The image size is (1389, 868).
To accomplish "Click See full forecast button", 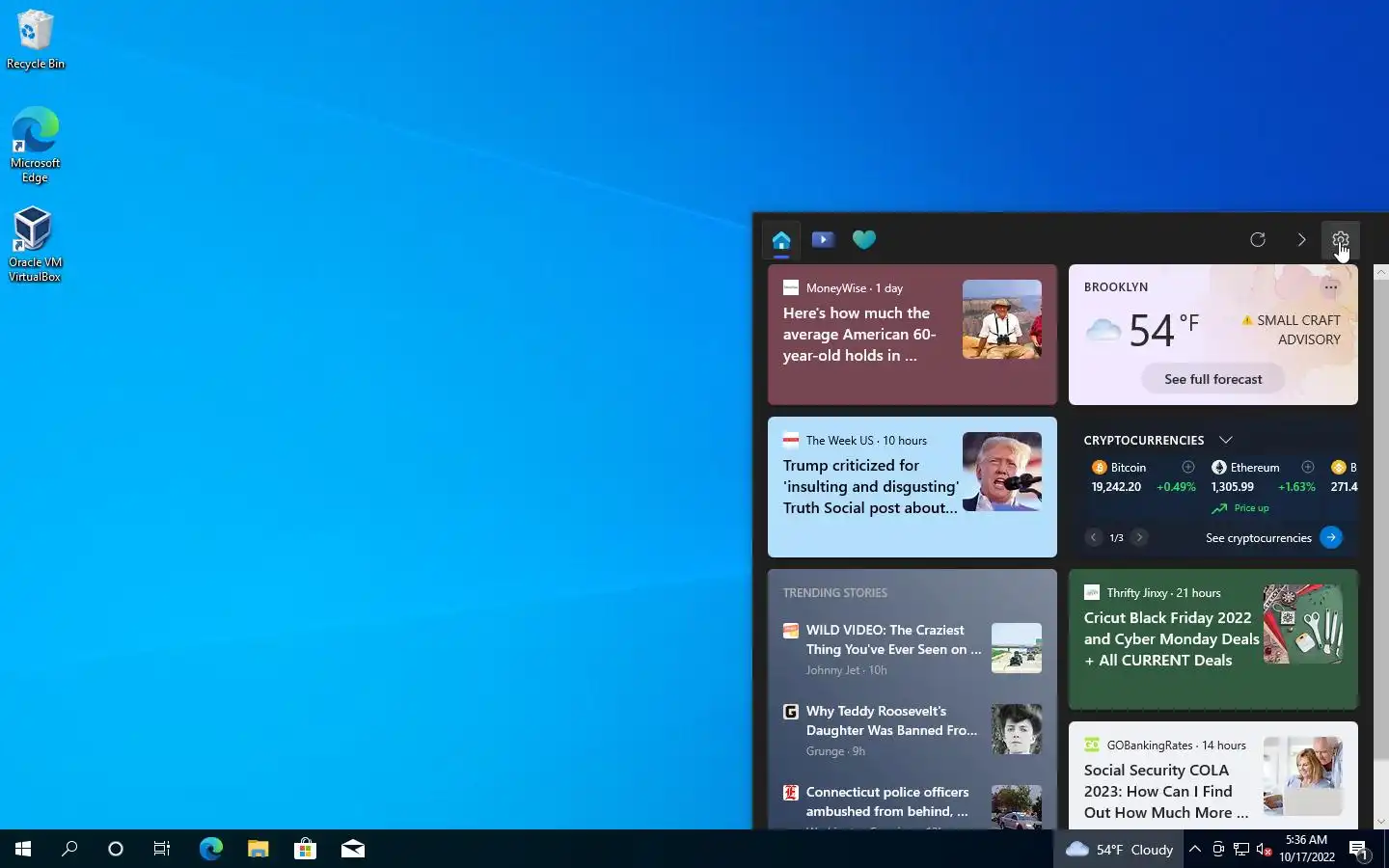I will tap(1213, 379).
